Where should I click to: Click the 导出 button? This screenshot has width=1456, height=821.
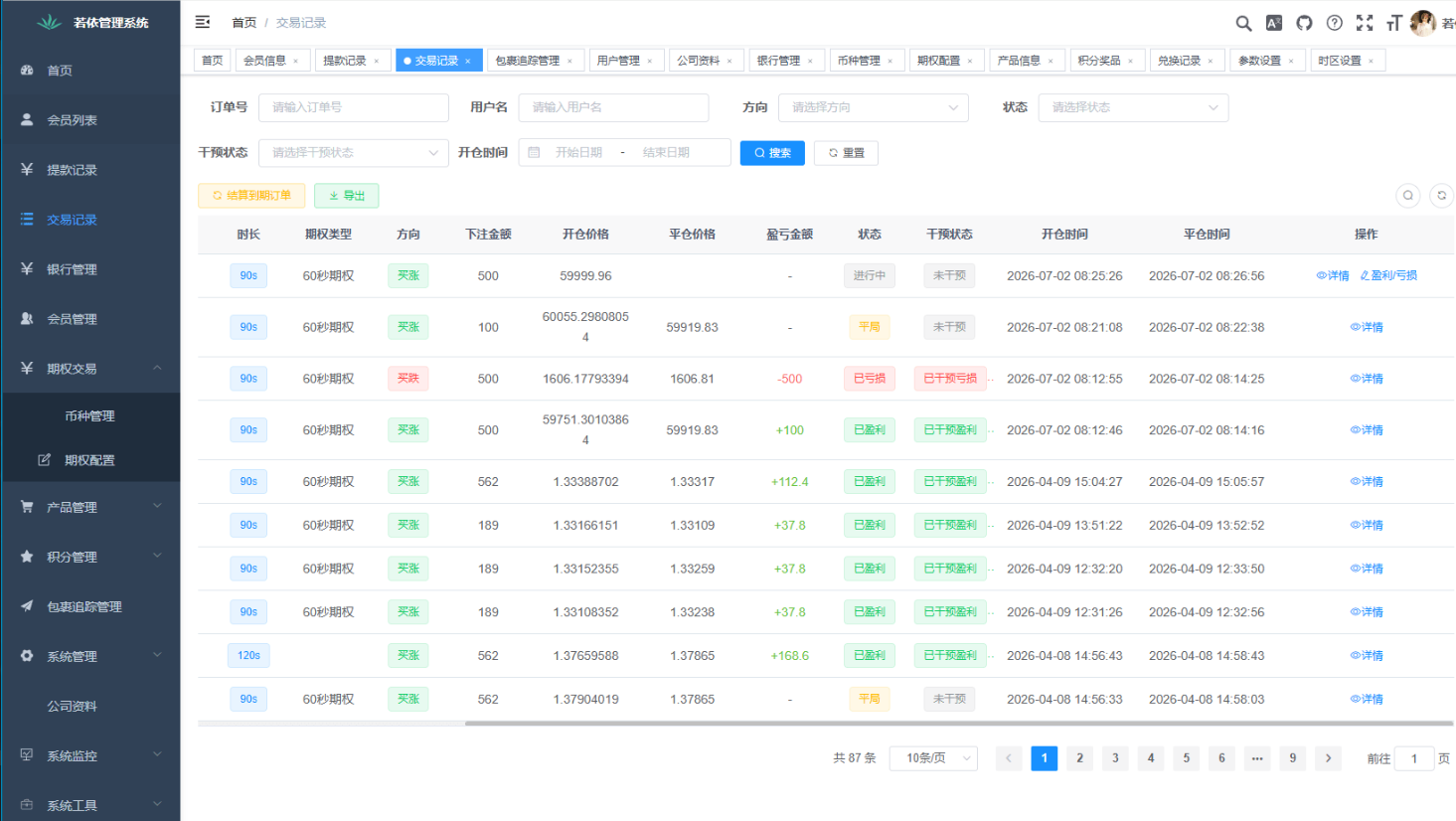347,196
